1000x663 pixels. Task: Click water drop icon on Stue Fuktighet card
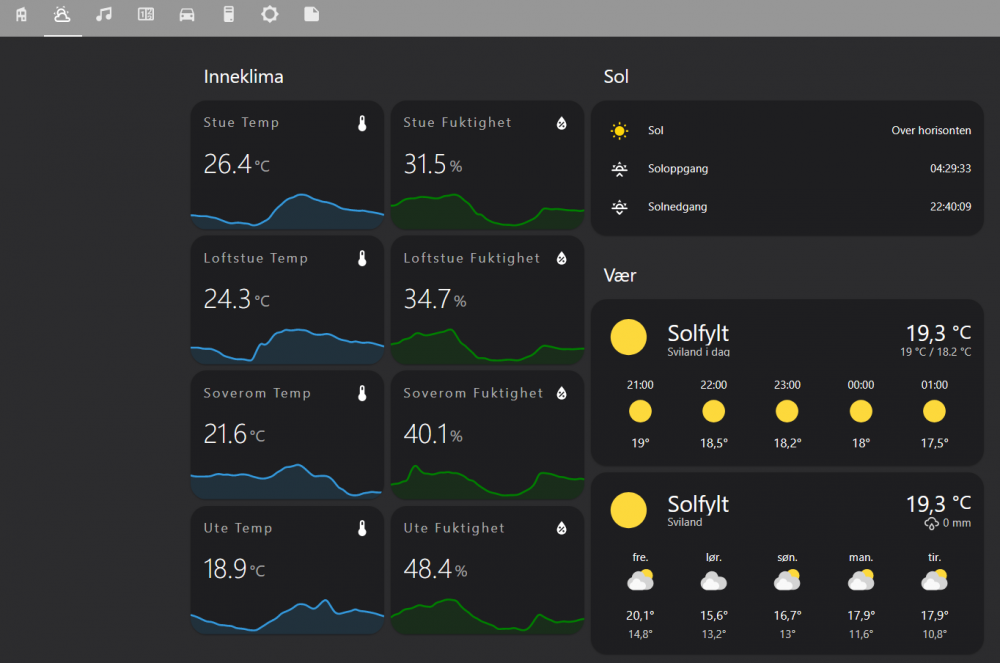pos(562,124)
